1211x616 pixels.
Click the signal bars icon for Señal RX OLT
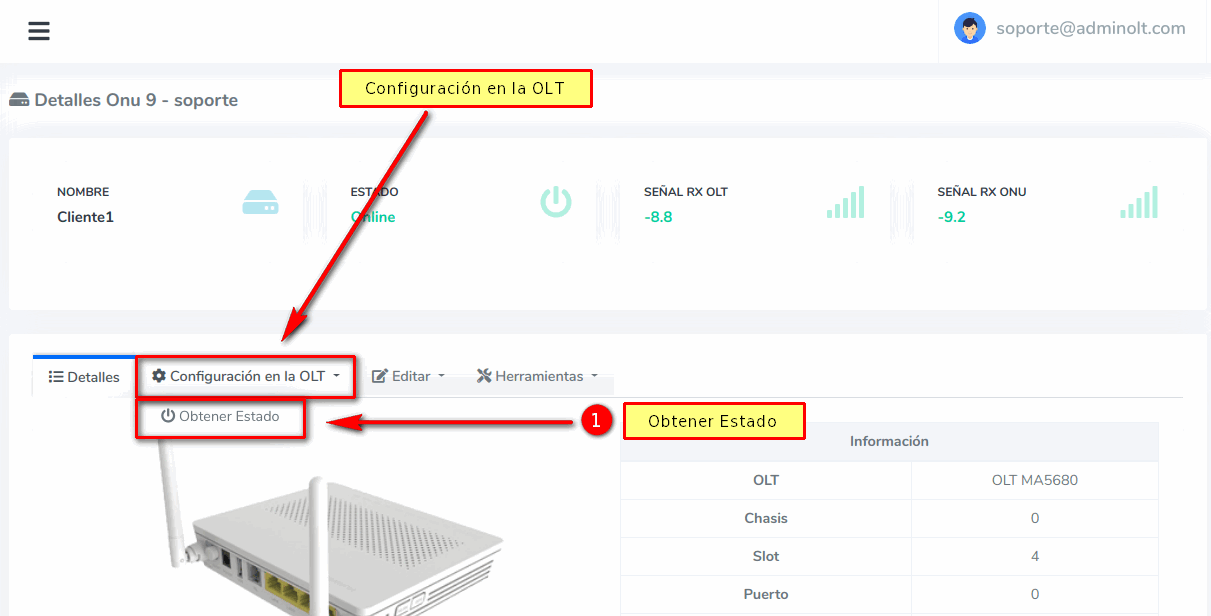click(x=845, y=202)
